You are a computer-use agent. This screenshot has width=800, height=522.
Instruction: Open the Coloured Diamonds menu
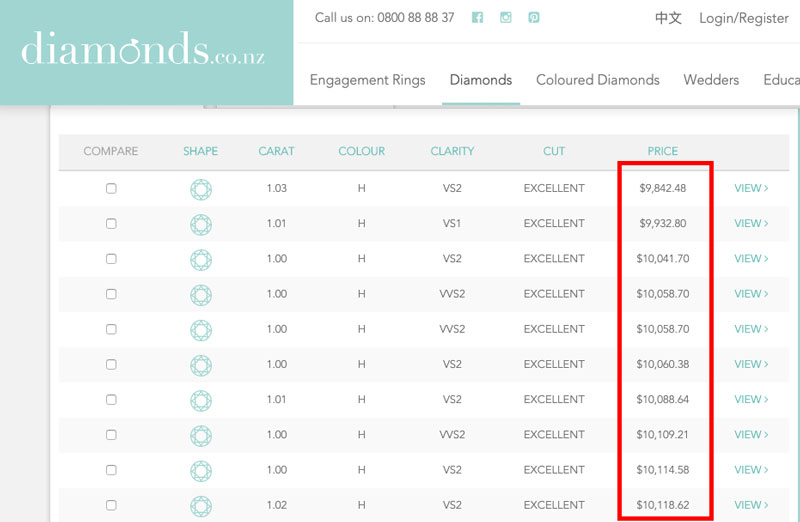(x=598, y=80)
